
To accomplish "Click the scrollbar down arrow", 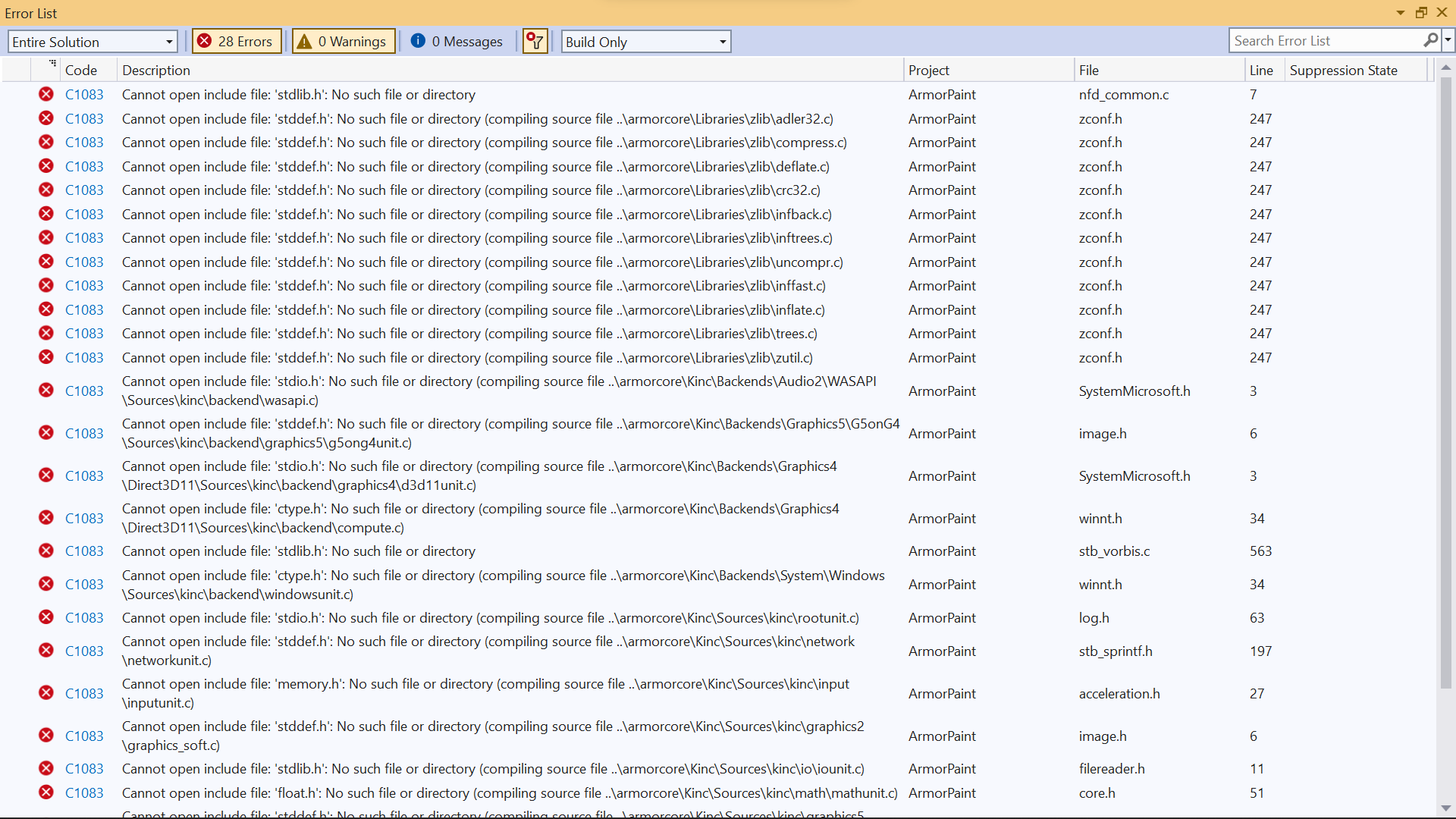I will tap(1445, 808).
